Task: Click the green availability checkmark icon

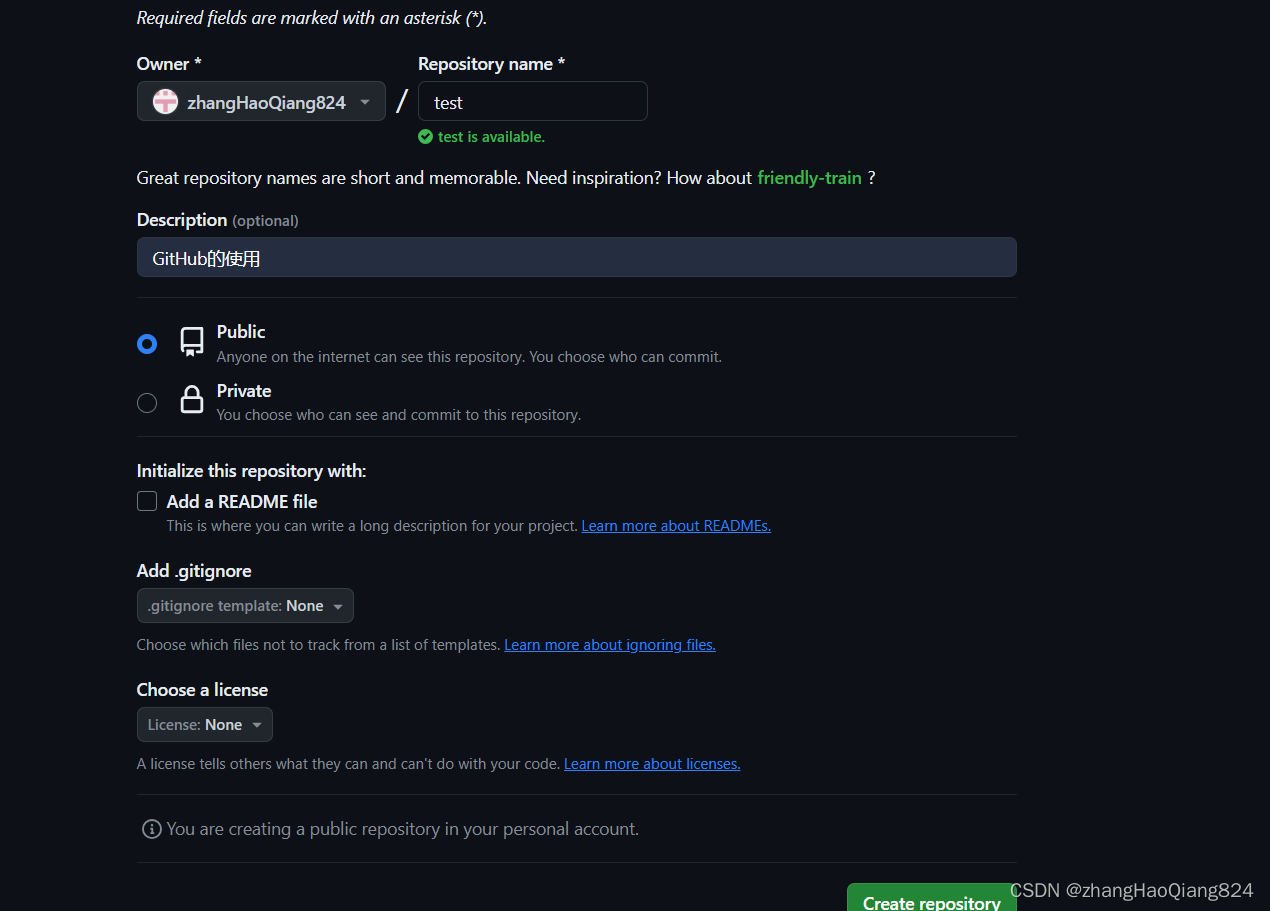Action: click(426, 137)
